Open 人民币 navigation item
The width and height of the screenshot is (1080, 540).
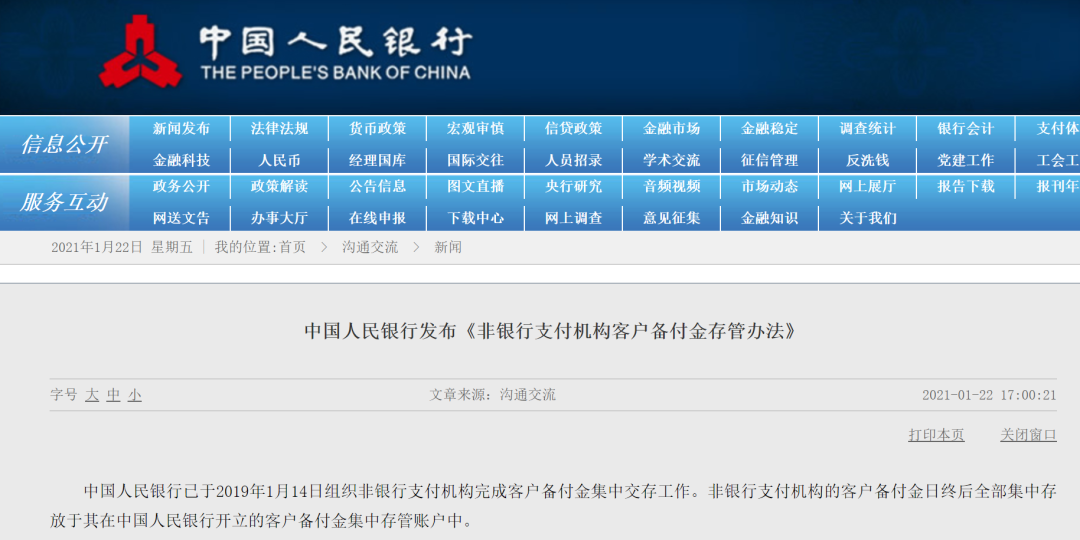[280, 160]
